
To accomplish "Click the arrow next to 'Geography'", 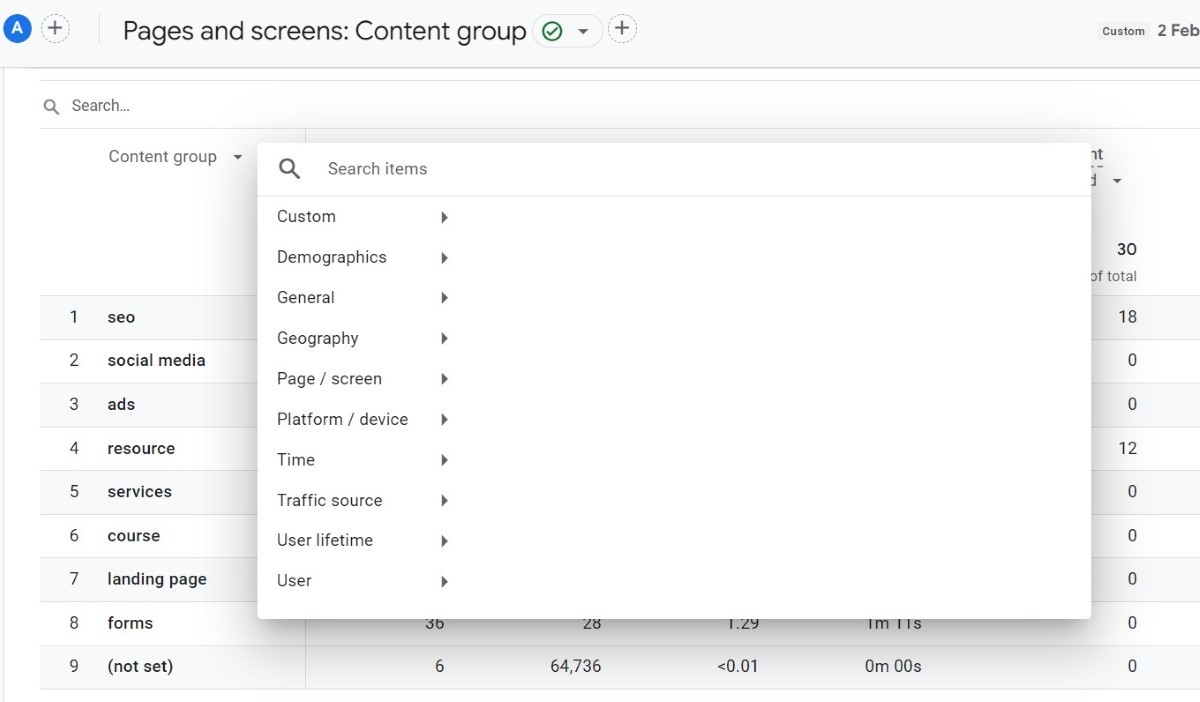I will (444, 339).
